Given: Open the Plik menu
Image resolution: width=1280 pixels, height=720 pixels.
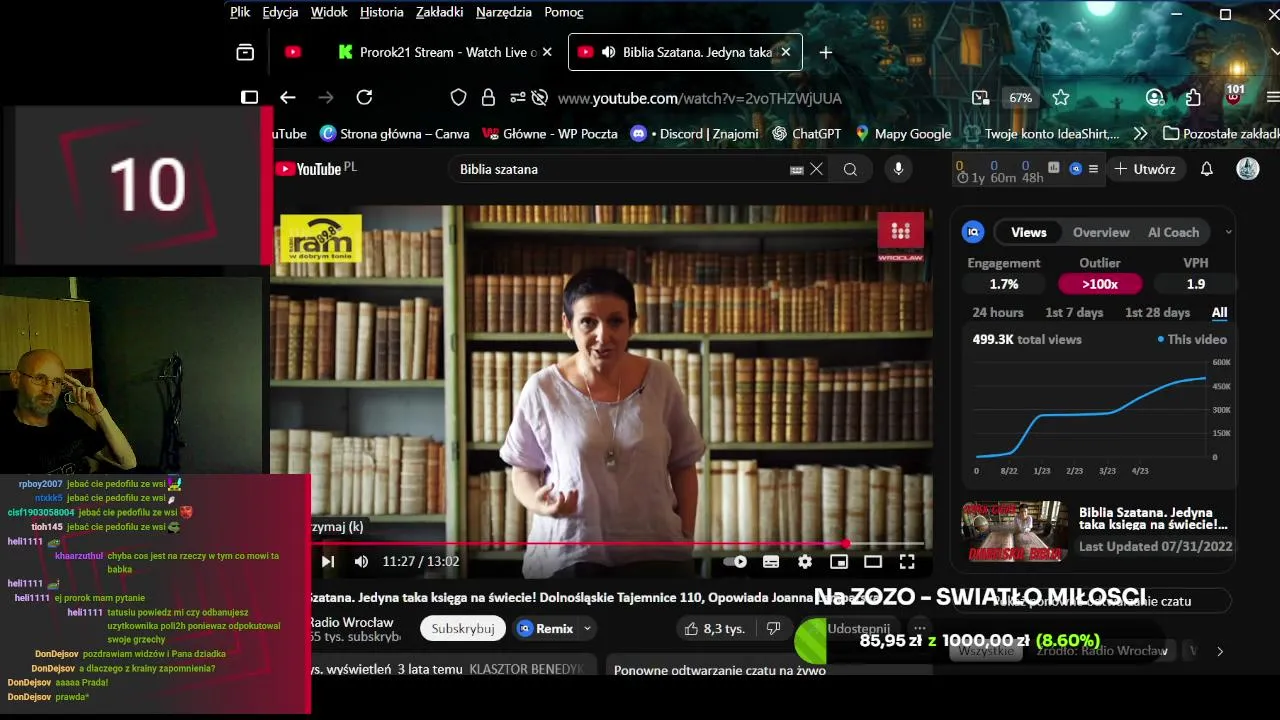Looking at the screenshot, I should click(x=240, y=12).
